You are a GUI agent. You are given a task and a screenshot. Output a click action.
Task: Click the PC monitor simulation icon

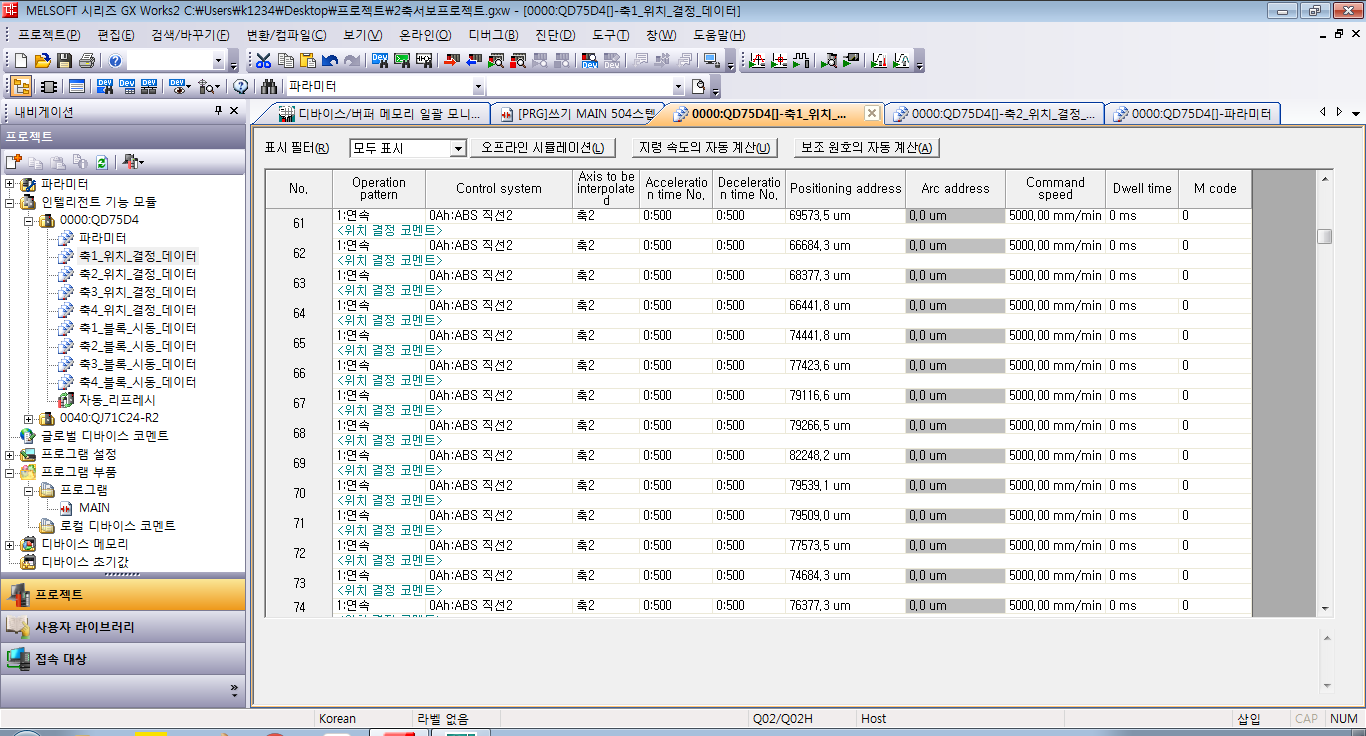pos(711,61)
